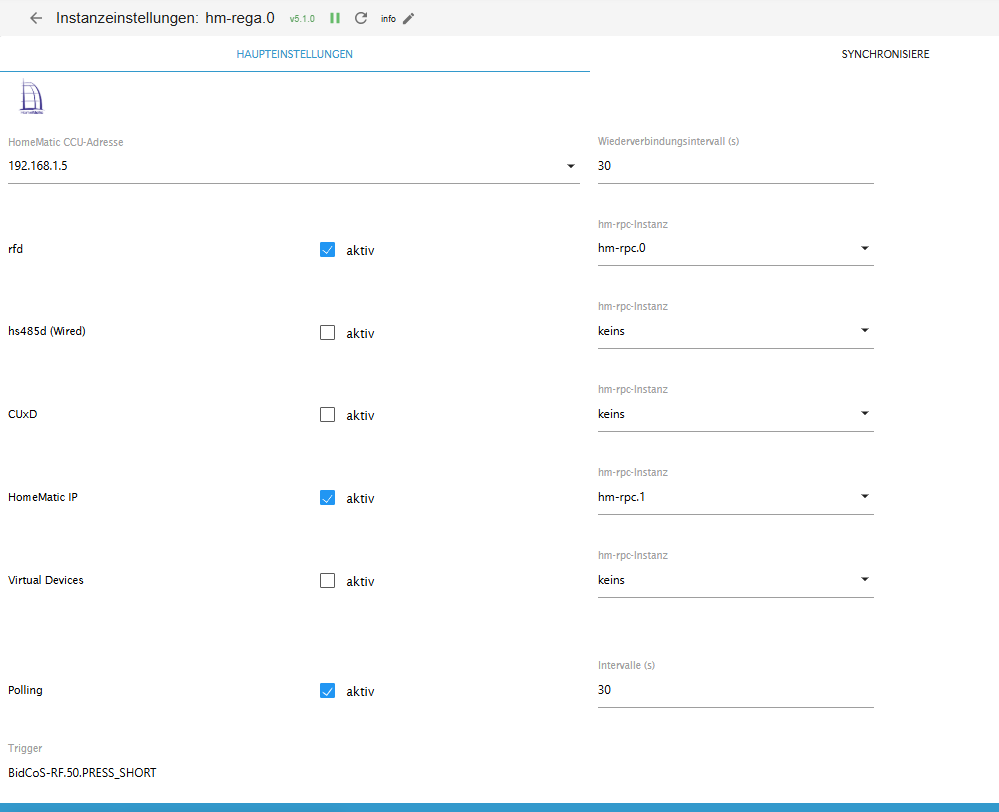Restart the instance with the refresh icon
The width and height of the screenshot is (999, 812).
(x=361, y=17)
